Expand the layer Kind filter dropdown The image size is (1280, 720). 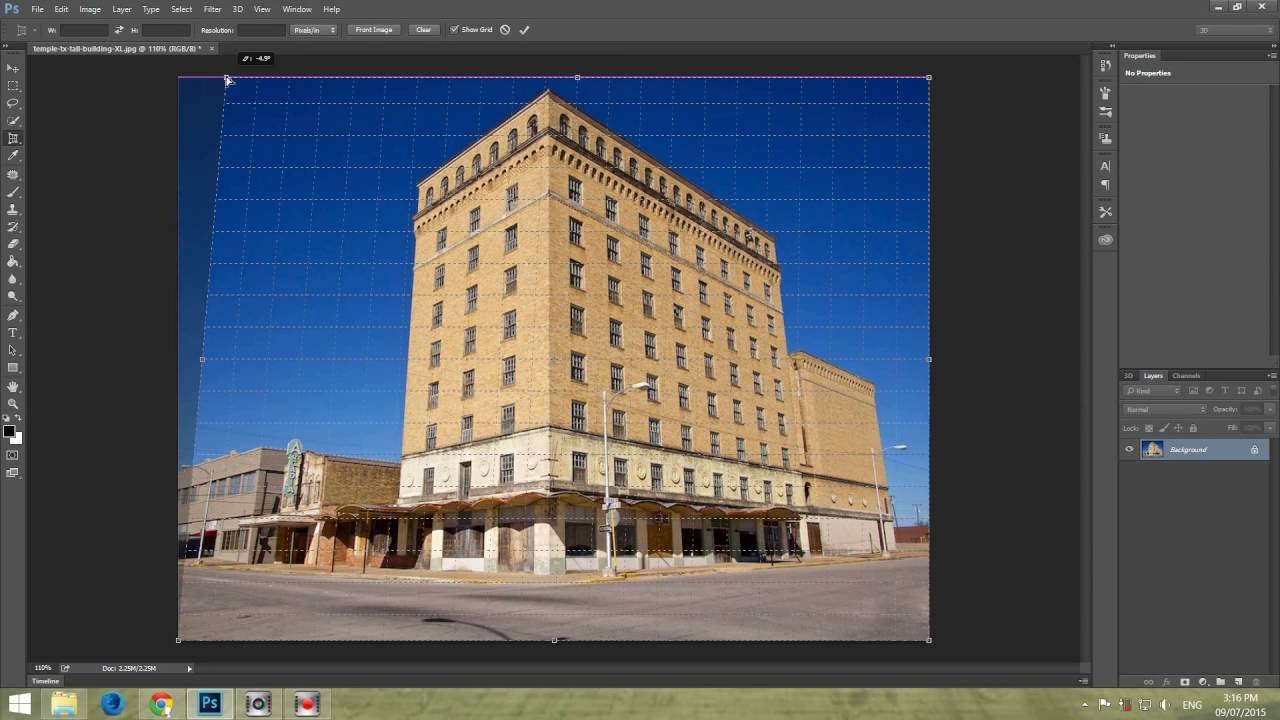click(x=1152, y=390)
